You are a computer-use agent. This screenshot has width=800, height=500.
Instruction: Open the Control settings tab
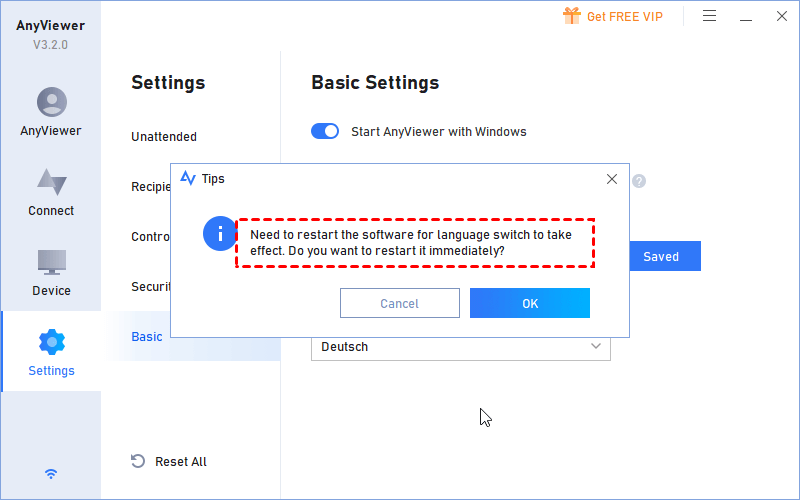tap(151, 237)
